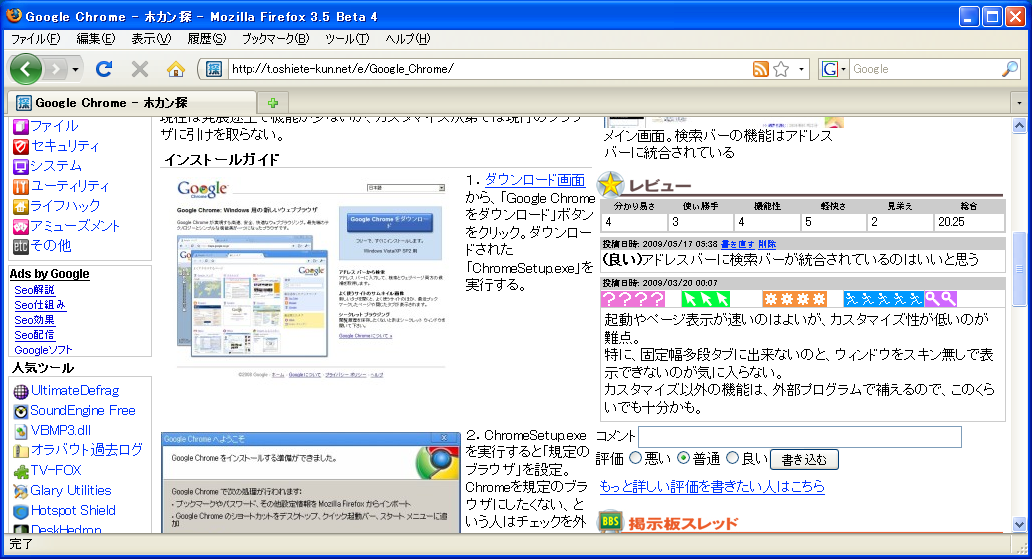Open the ブックマーク(B) menu
Screen dimensions: 1032x559
click(x=275, y=39)
